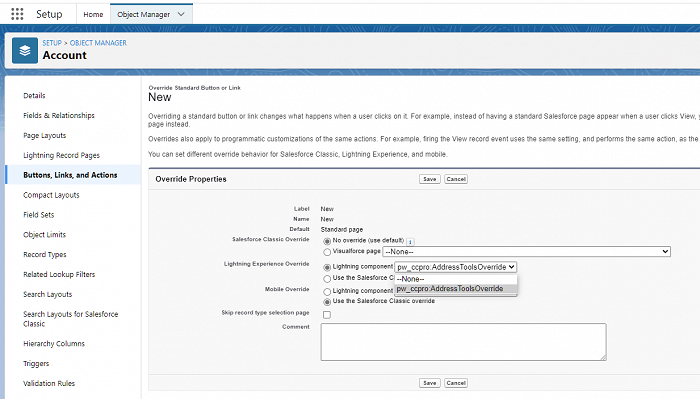Viewport: 700px width, 399px height.
Task: Click inside the Comment text area
Action: pyautogui.click(x=463, y=342)
